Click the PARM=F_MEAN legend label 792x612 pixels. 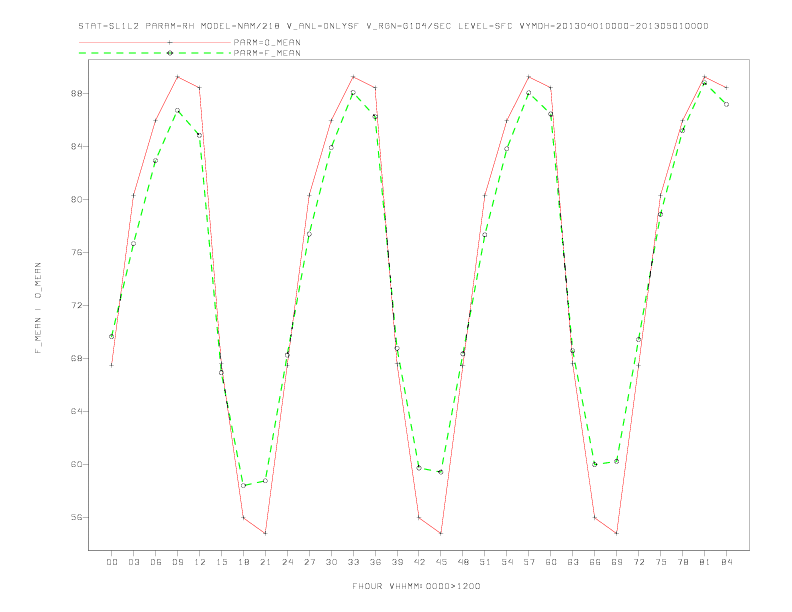coord(267,53)
